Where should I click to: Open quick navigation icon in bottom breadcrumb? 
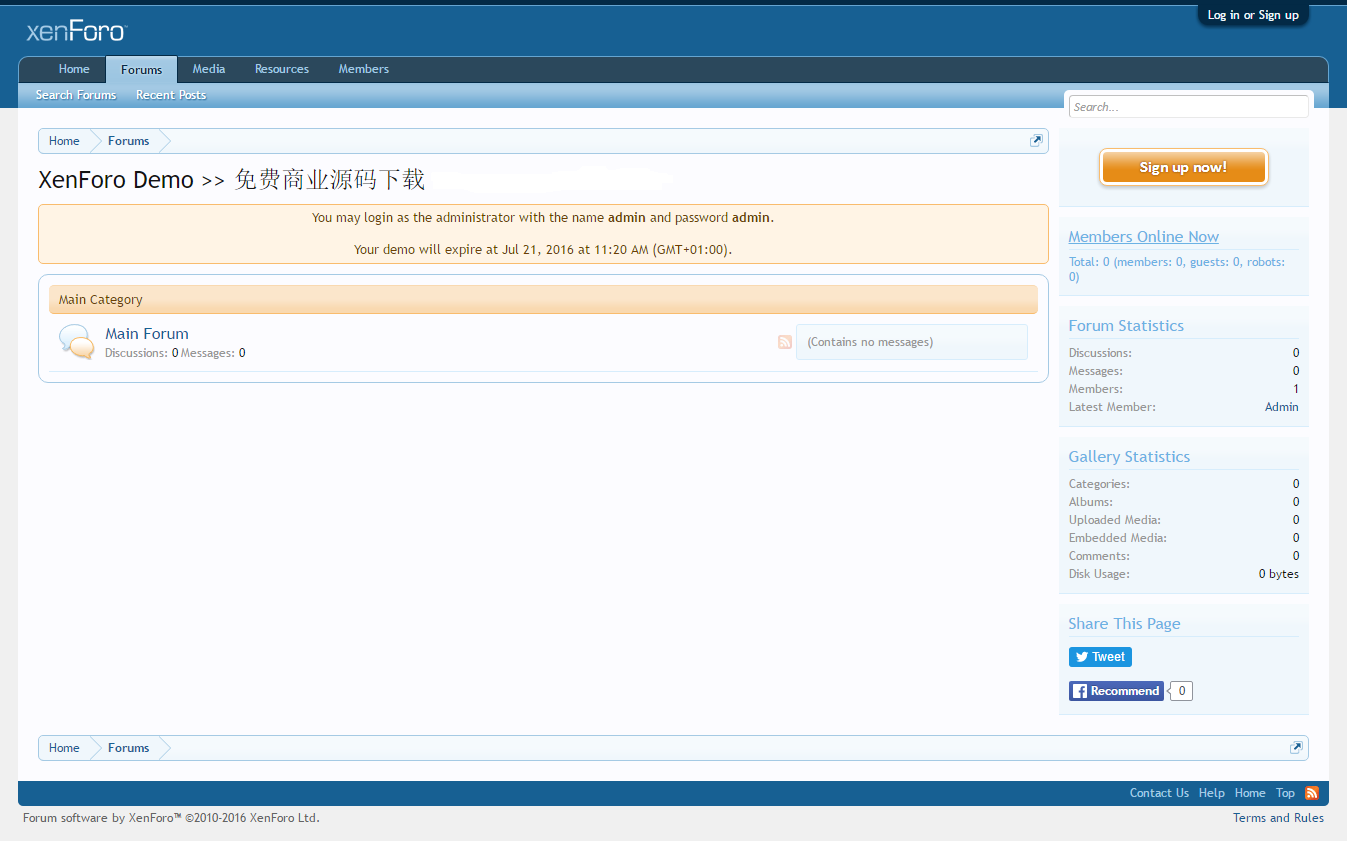point(1296,748)
